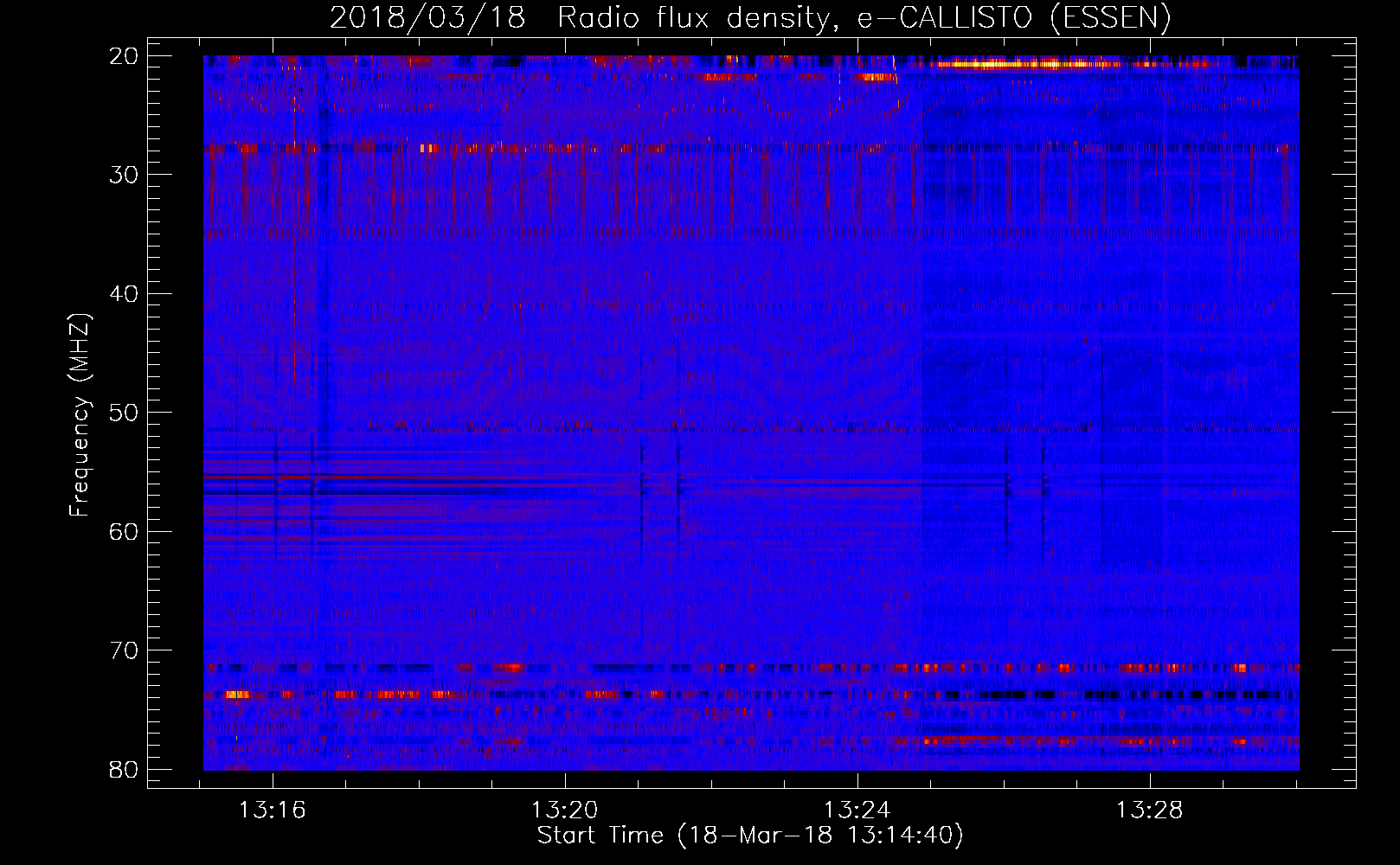
Task: Click the 60 frequency tick label
Action: point(125,531)
